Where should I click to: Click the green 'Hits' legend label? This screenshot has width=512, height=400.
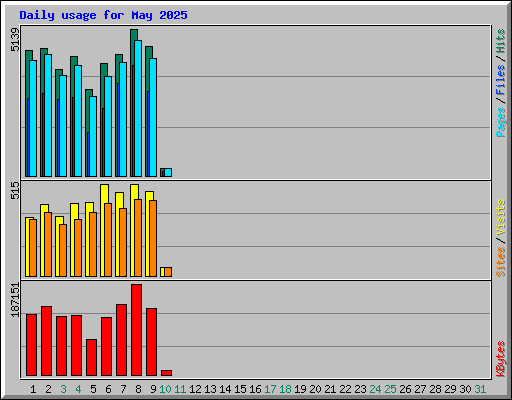point(500,41)
